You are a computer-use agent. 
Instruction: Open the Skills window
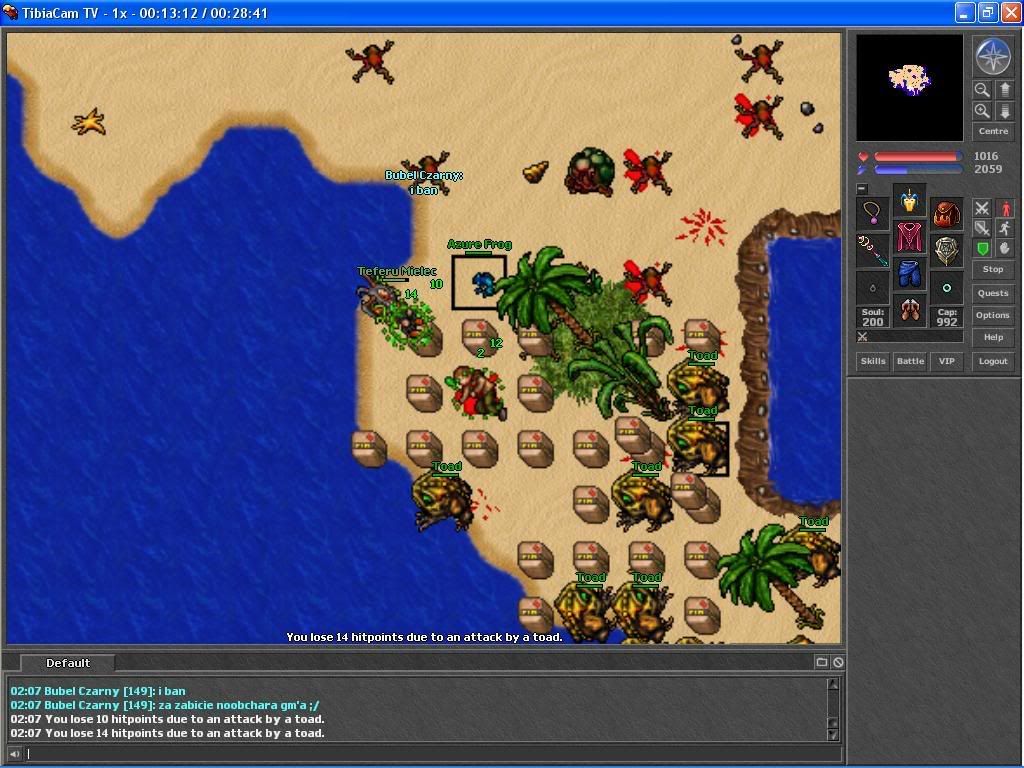point(872,361)
